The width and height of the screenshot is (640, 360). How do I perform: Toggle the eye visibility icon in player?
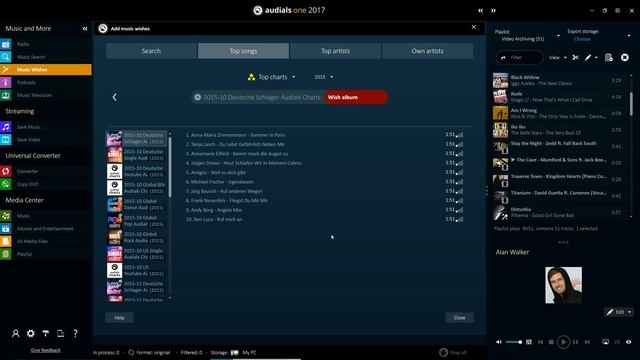pos(629,342)
